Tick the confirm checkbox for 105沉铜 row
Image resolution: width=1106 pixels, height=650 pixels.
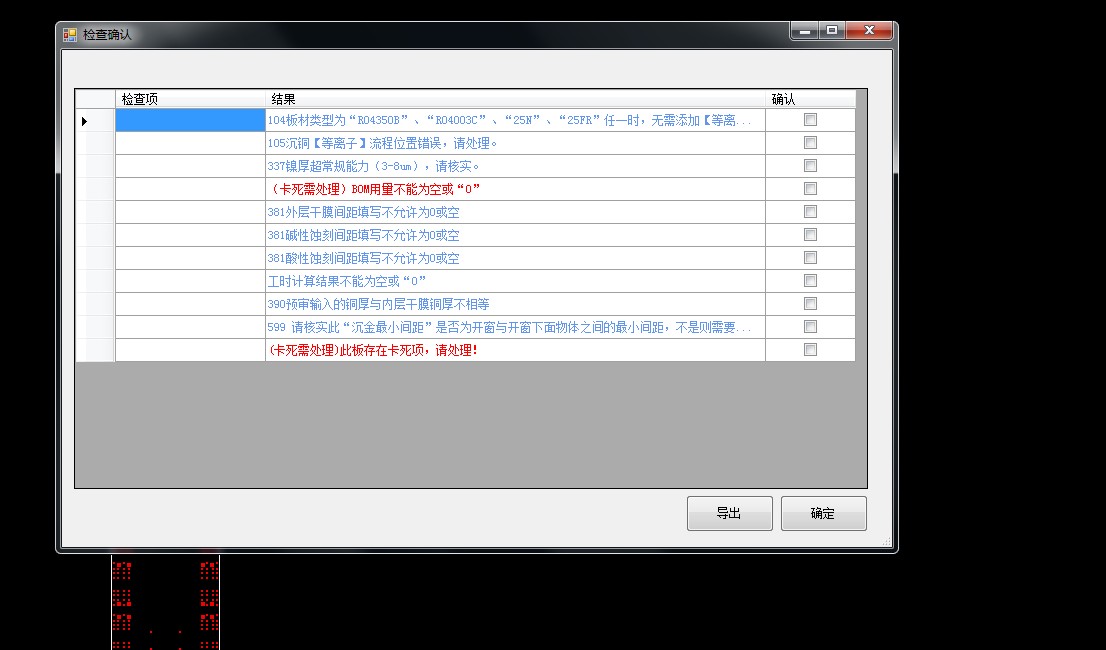point(810,143)
